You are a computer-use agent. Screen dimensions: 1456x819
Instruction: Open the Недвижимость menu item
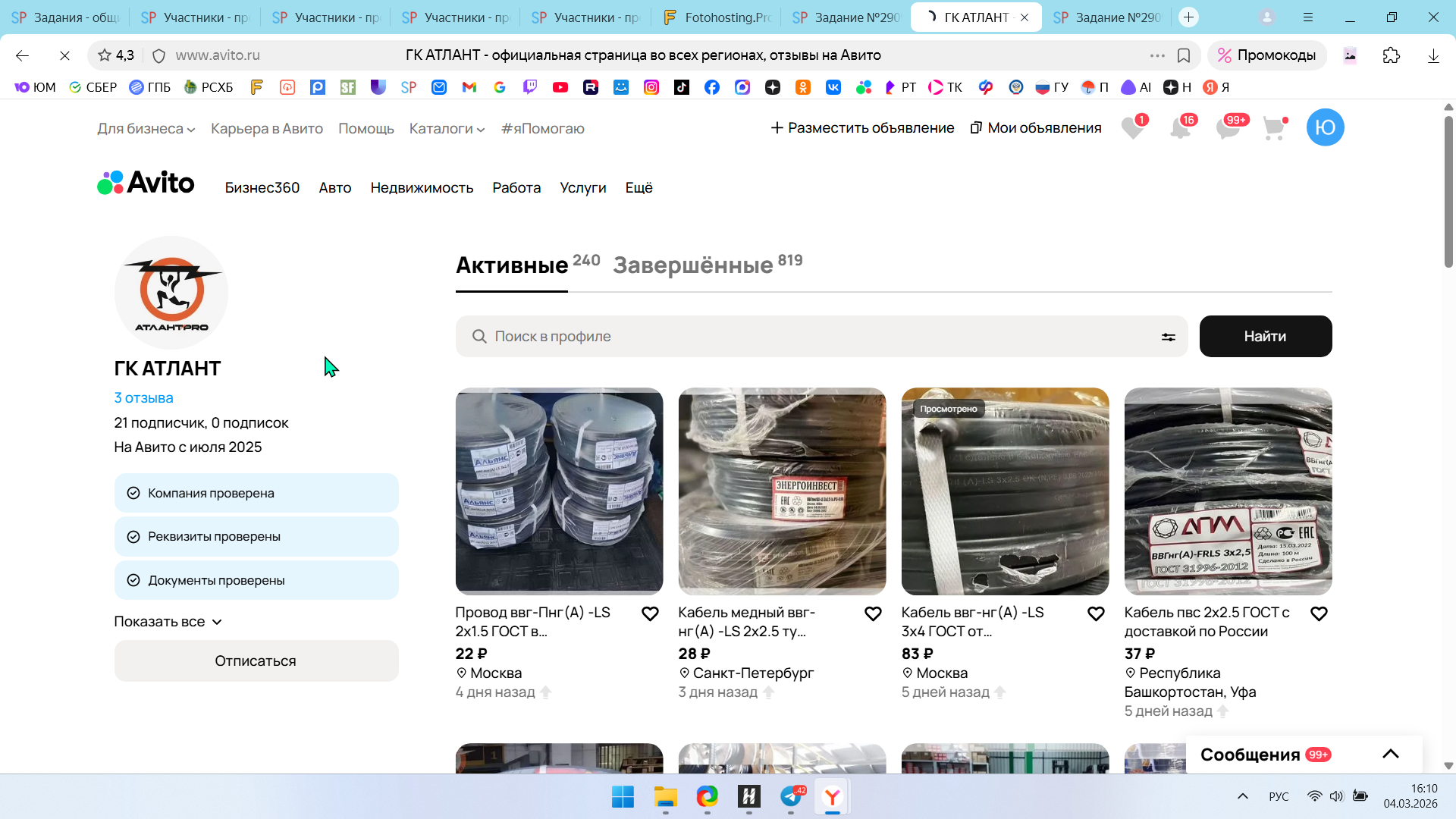click(x=422, y=187)
